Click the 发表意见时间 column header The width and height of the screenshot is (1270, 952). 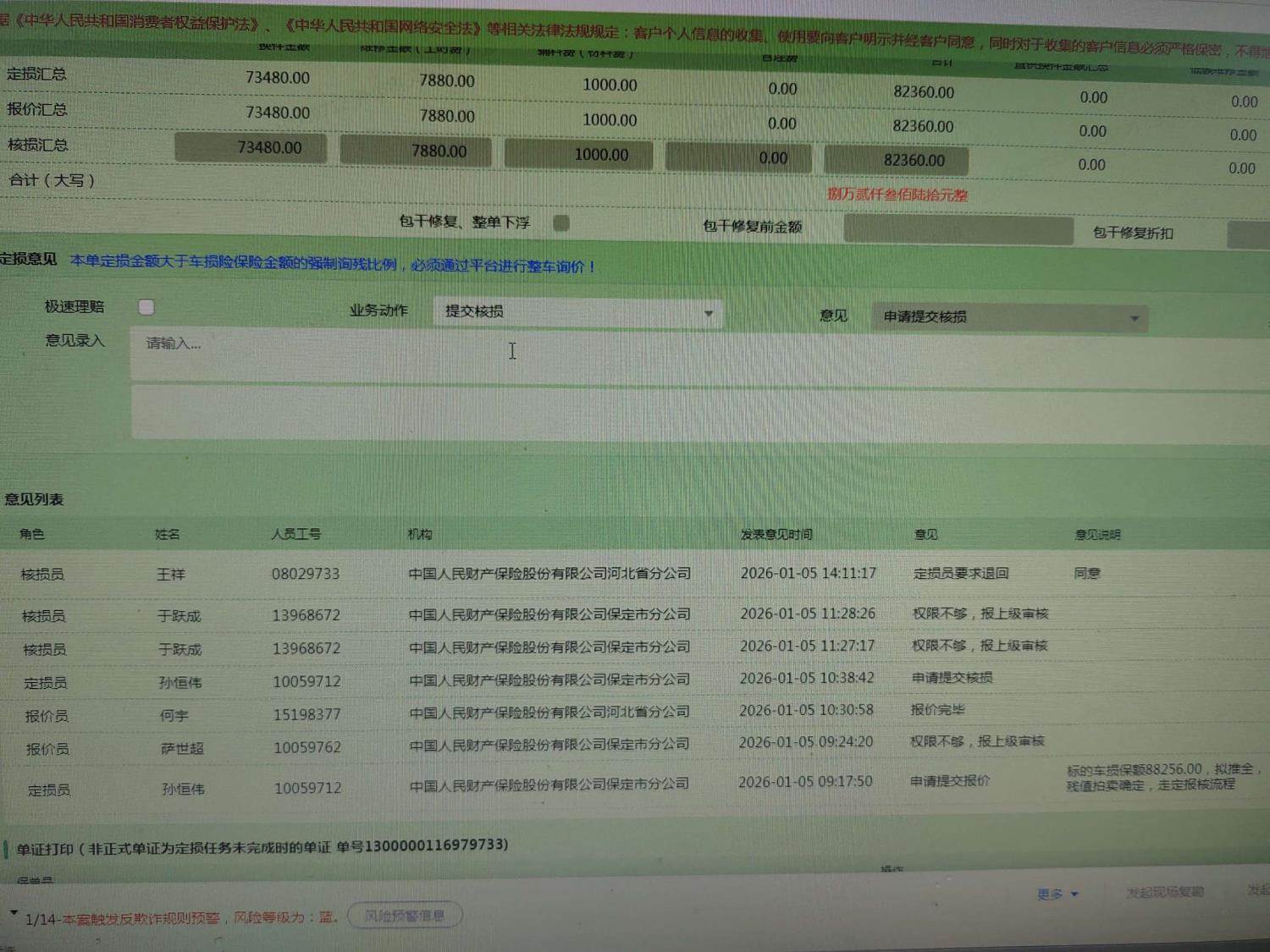776,535
